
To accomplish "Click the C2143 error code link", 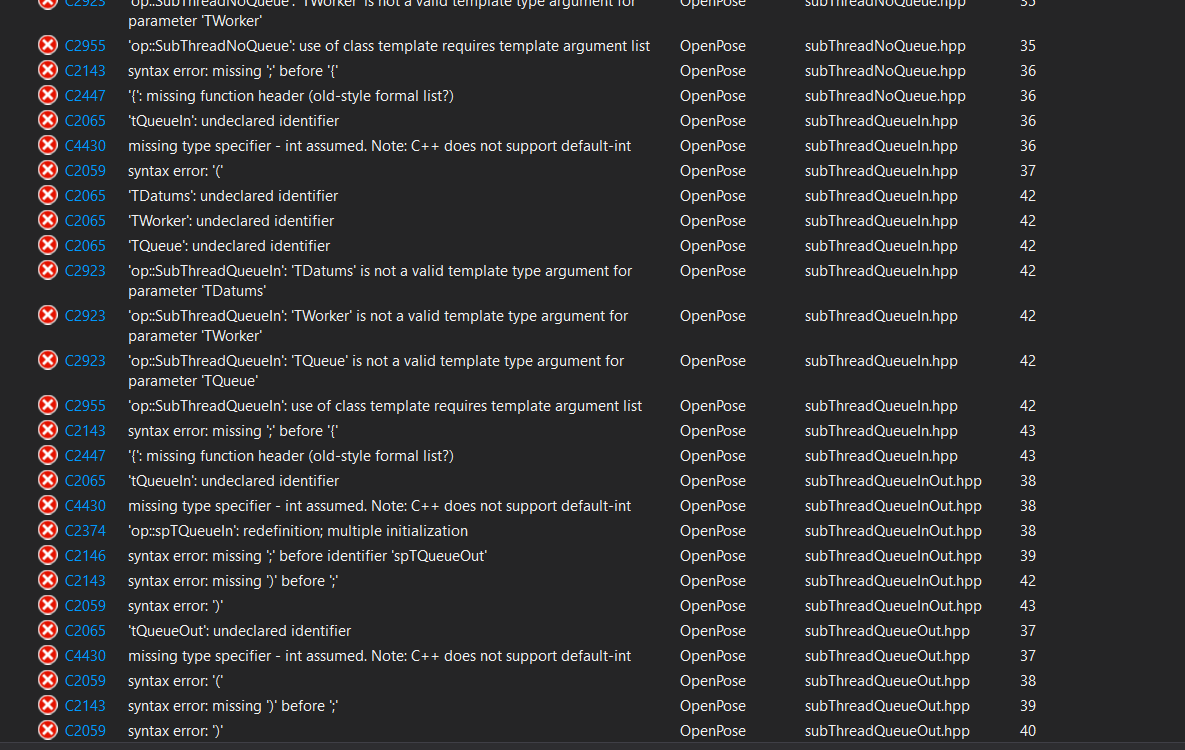I will point(85,70).
